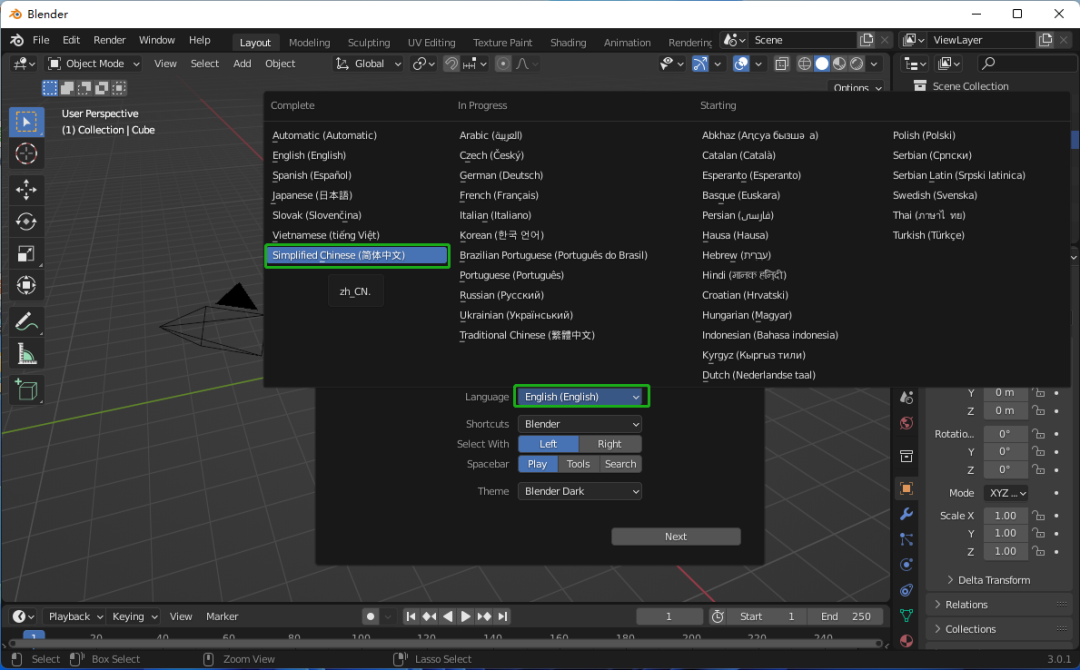Select the Add Cube tool
Image resolution: width=1080 pixels, height=670 pixels.
pyautogui.click(x=26, y=390)
